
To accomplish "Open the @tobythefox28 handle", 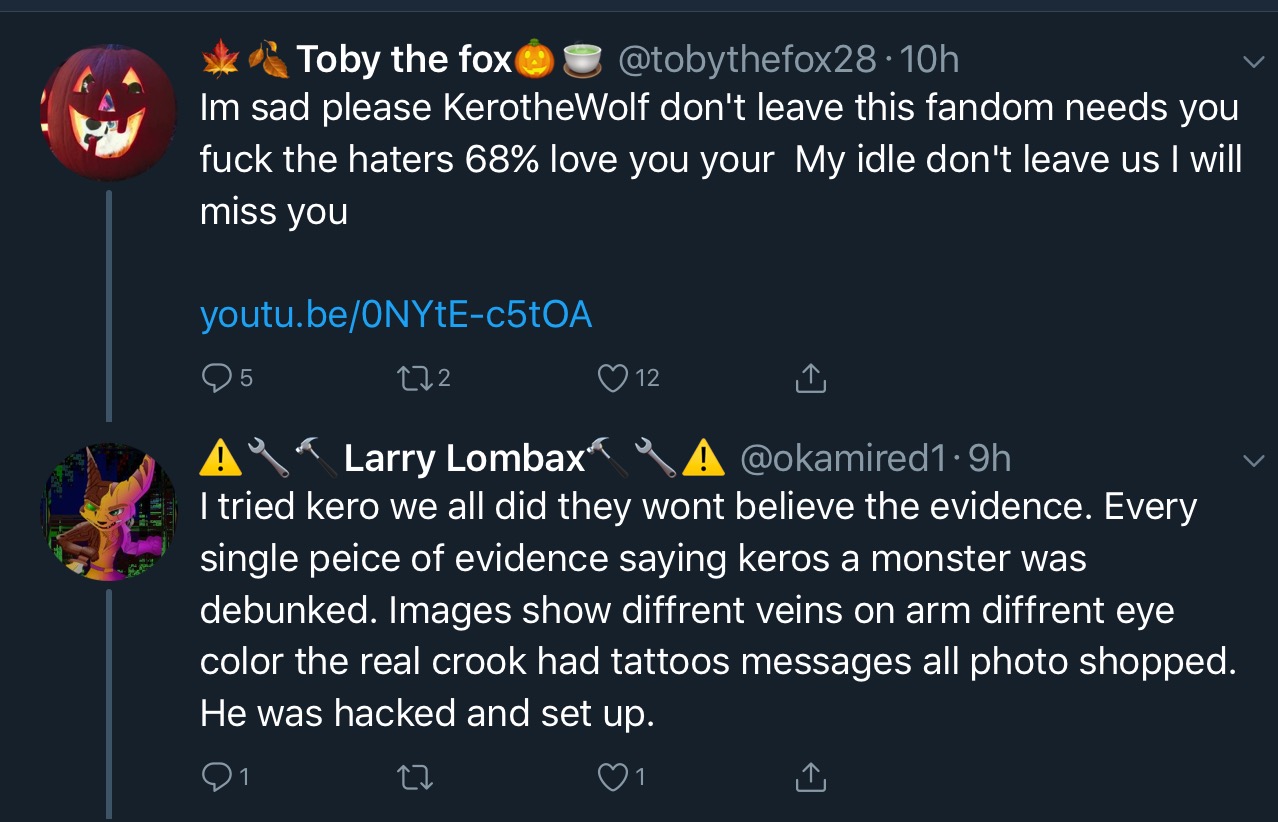I will (748, 60).
